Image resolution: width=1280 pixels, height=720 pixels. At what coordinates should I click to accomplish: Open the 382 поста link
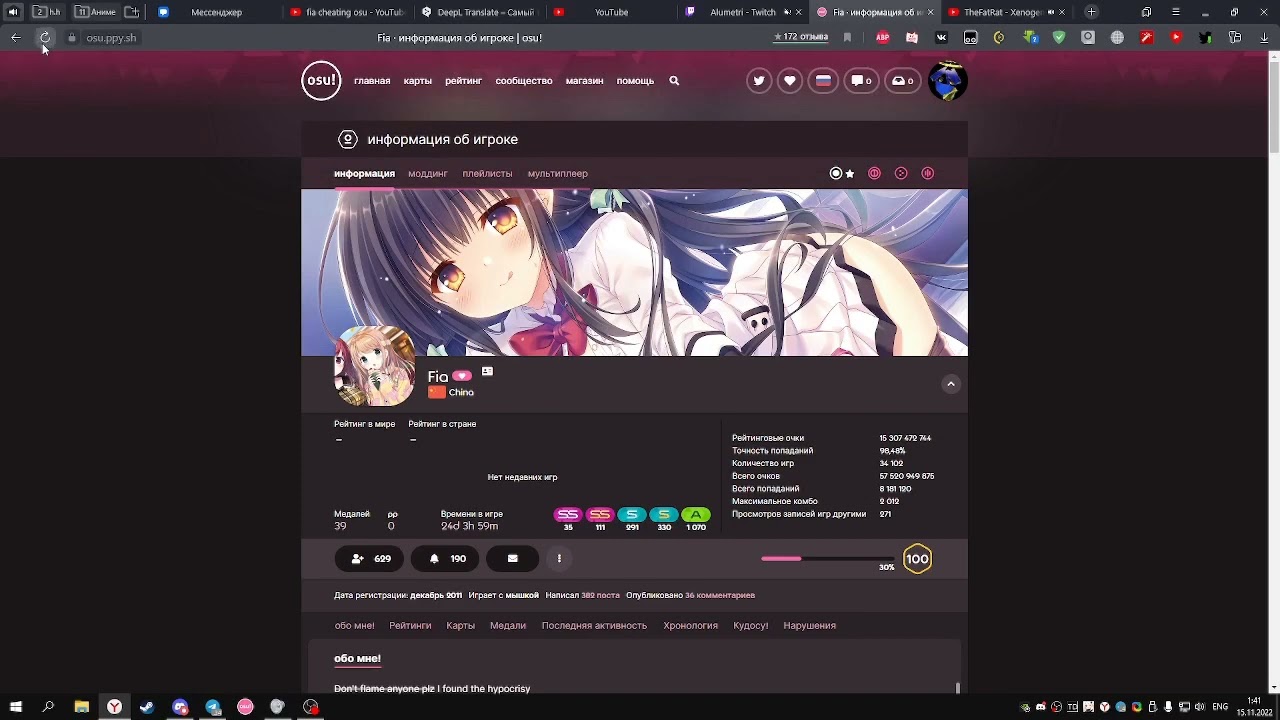tap(601, 595)
